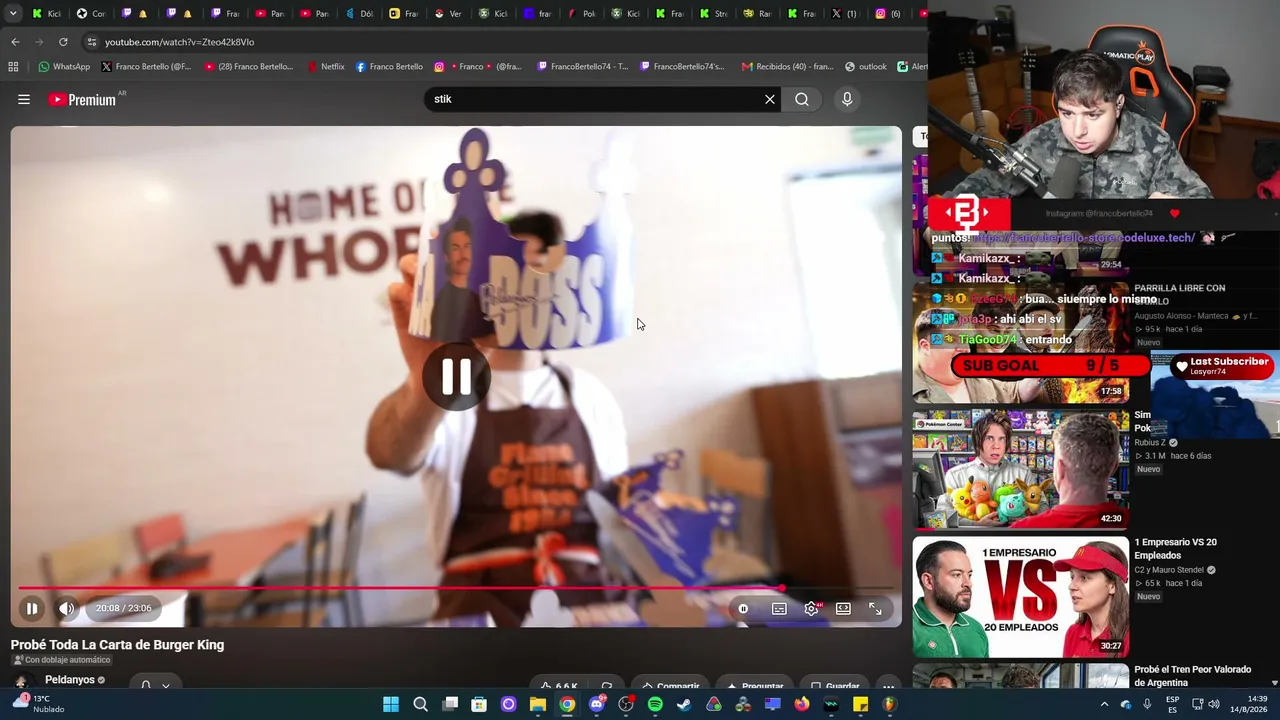Open Windows taskbar search
Image resolution: width=1280 pixels, height=720 pixels.
click(421, 704)
